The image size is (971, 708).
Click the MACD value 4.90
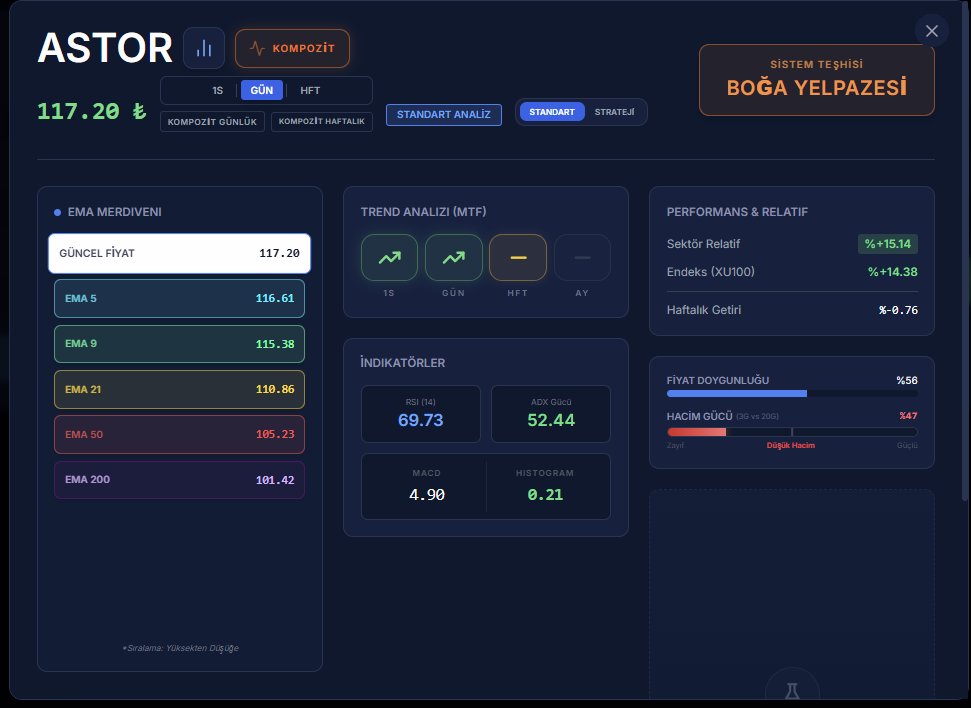pos(427,494)
